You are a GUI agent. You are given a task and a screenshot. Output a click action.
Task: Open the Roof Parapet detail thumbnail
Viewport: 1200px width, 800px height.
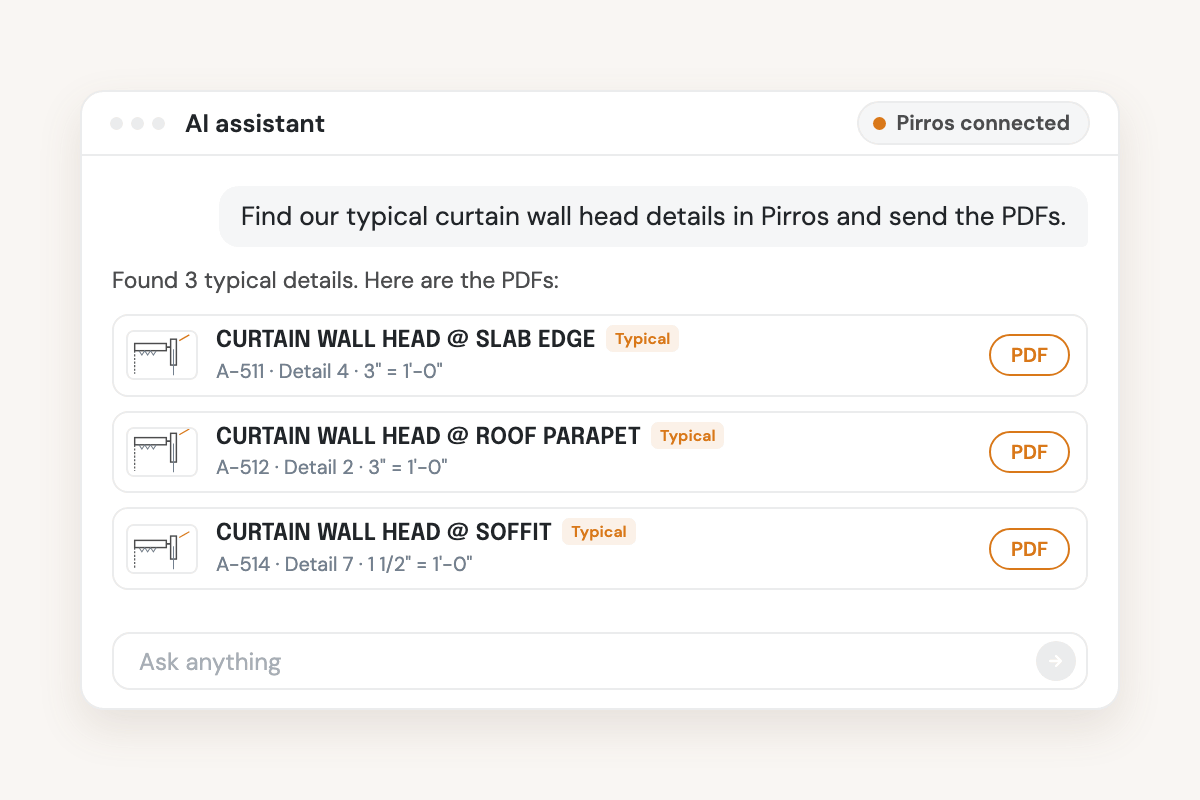pos(162,452)
